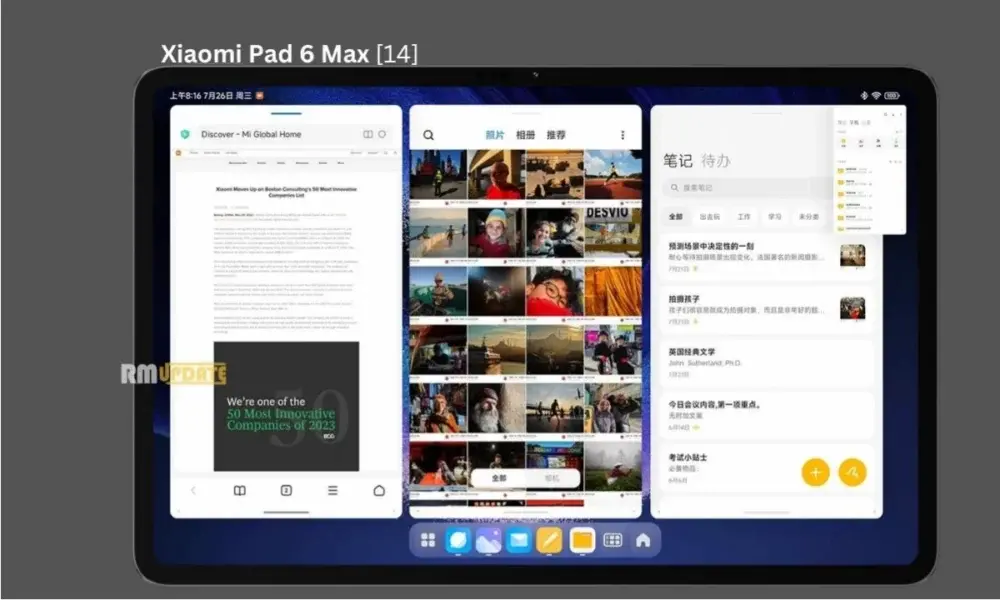Open the browser hamburger menu

click(333, 491)
